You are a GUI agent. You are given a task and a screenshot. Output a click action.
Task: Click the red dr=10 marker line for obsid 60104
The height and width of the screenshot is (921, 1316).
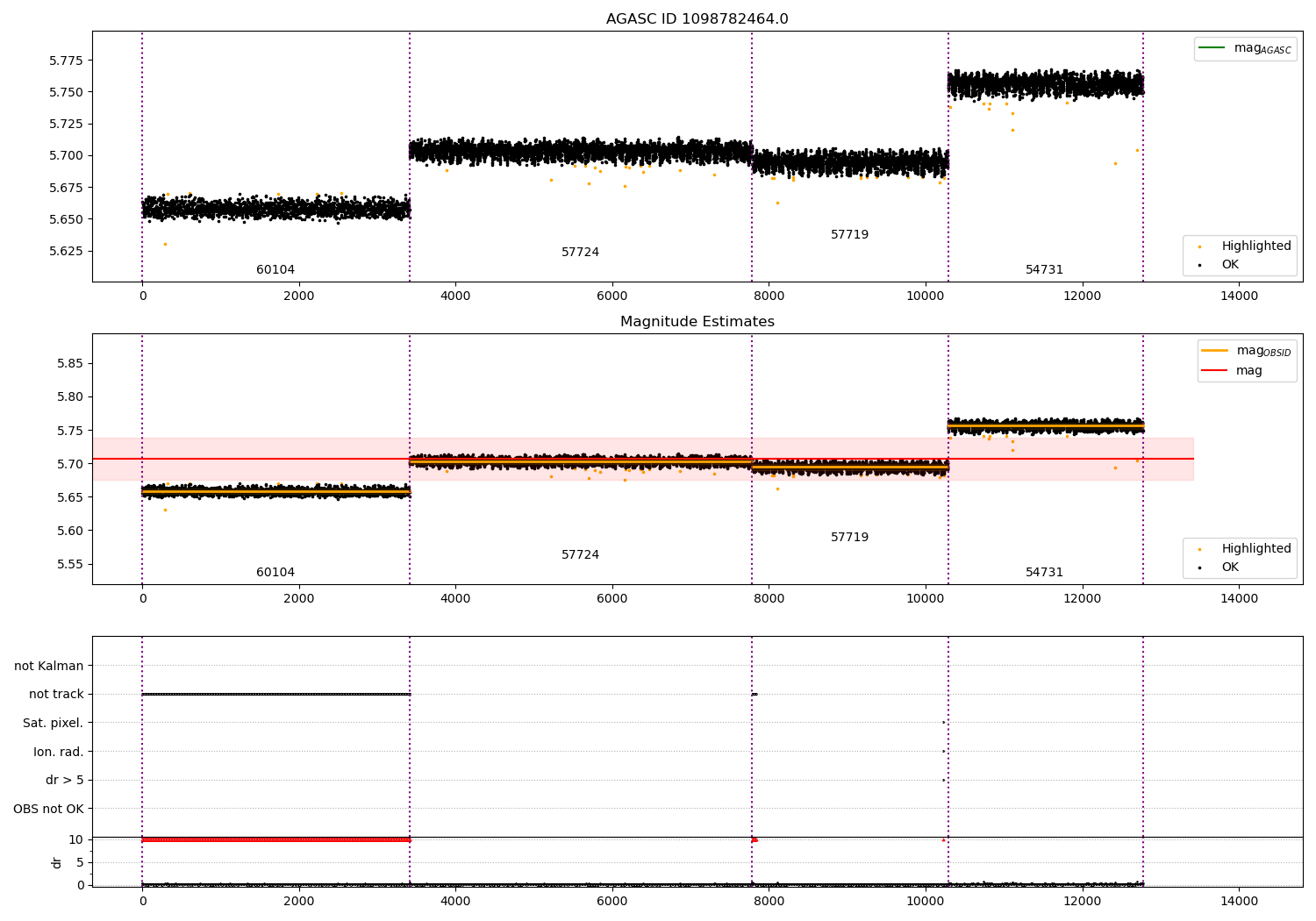point(275,839)
